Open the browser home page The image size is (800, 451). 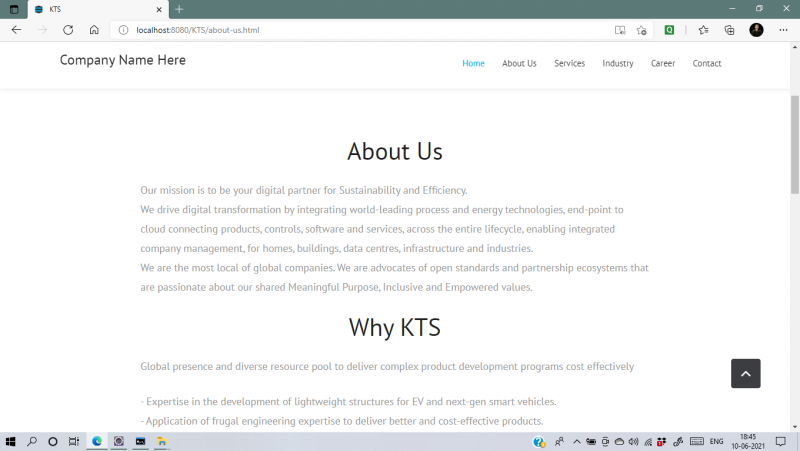[x=94, y=30]
